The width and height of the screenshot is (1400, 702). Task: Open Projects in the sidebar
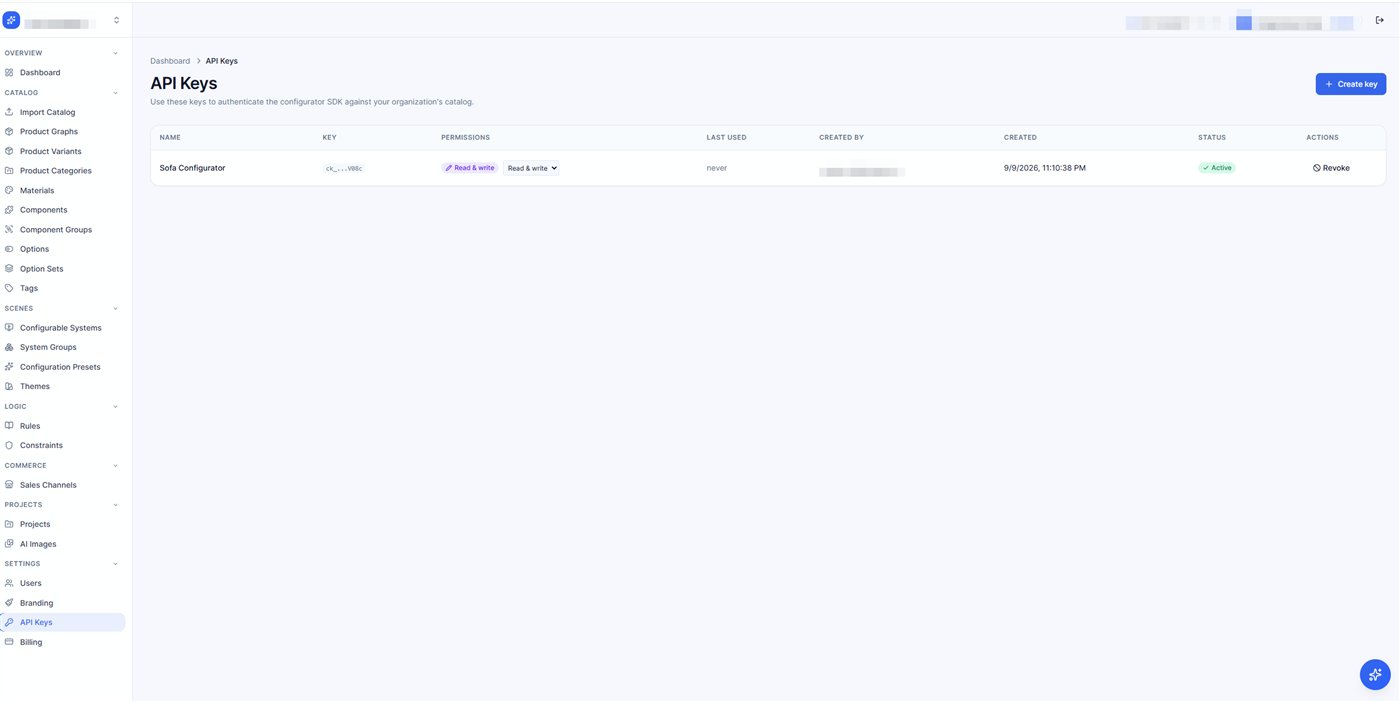63,524
